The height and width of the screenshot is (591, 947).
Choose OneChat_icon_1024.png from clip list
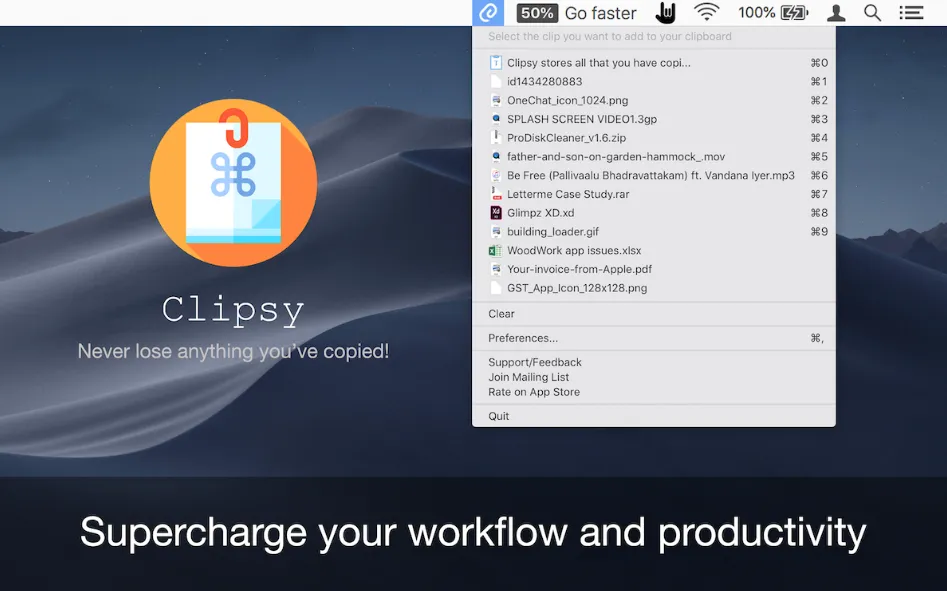(653, 100)
